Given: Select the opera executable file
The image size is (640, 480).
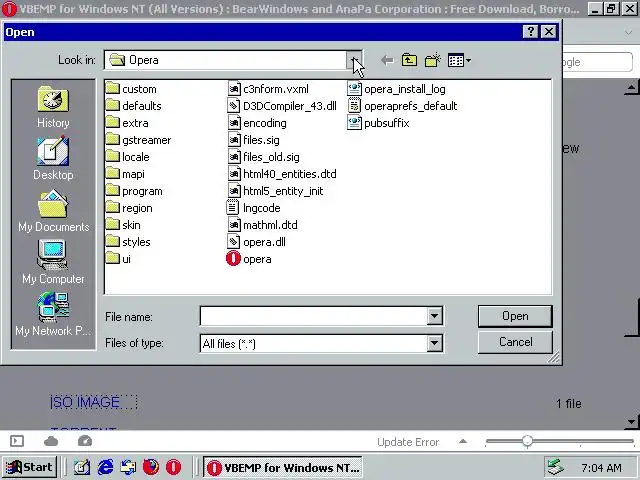Looking at the screenshot, I should coord(249,259).
